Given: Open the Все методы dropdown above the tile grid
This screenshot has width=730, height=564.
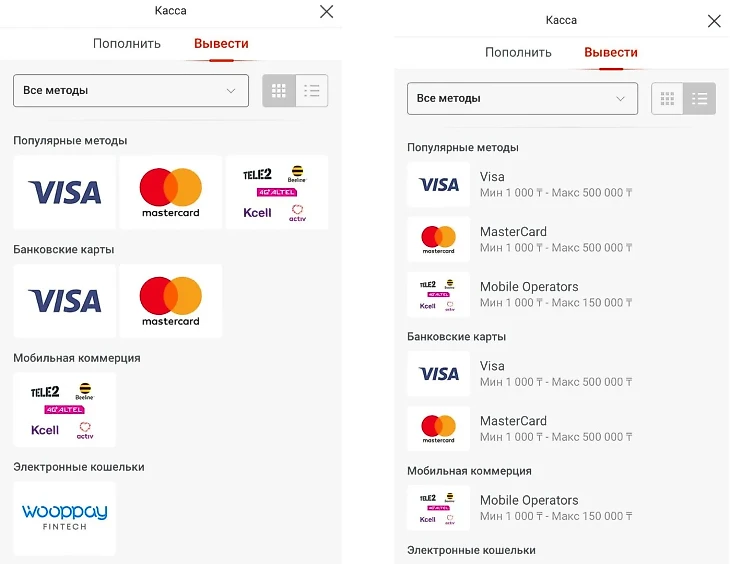Looking at the screenshot, I should coord(131,91).
